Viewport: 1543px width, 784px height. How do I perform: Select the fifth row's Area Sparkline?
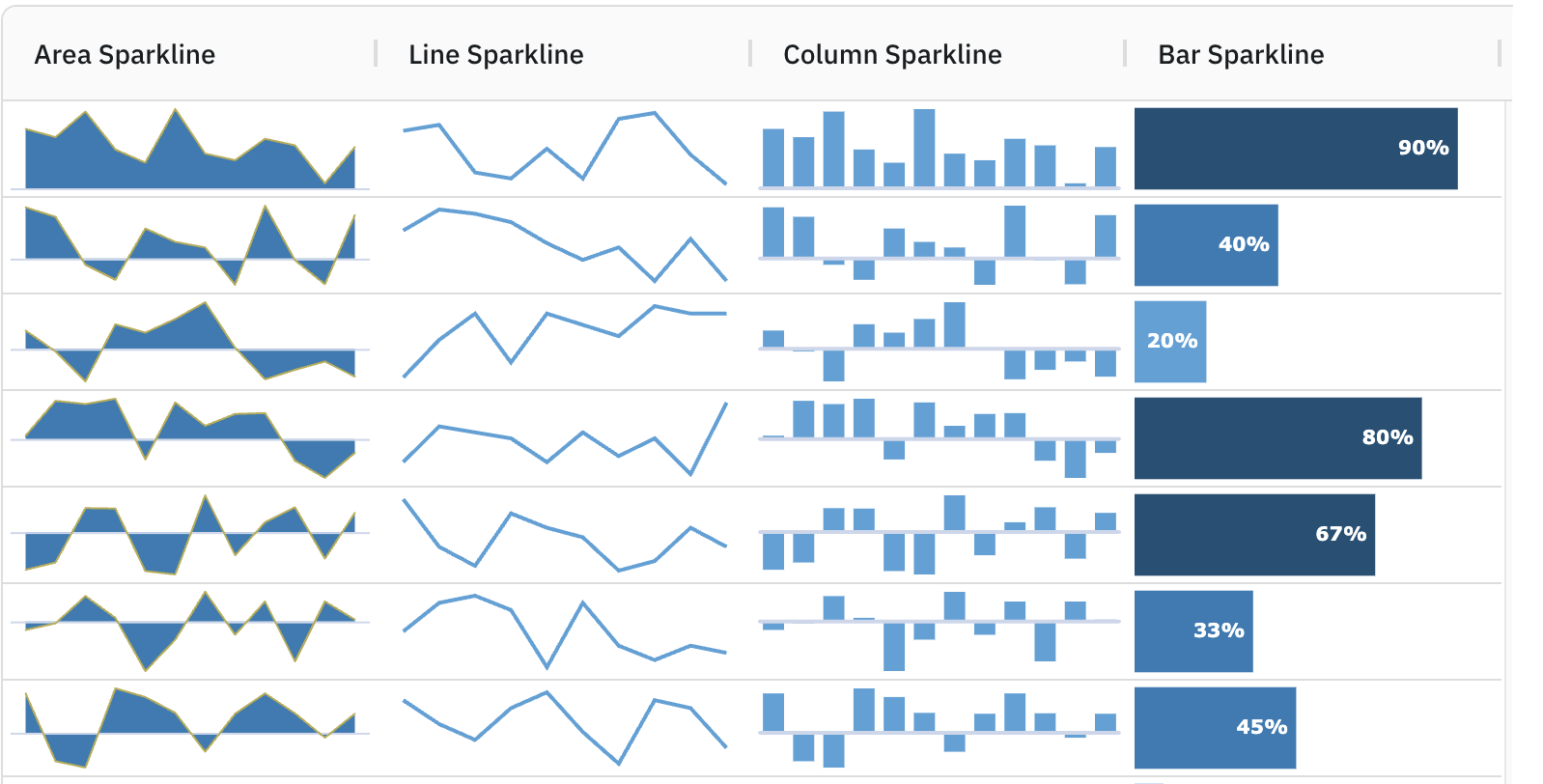tap(190, 533)
